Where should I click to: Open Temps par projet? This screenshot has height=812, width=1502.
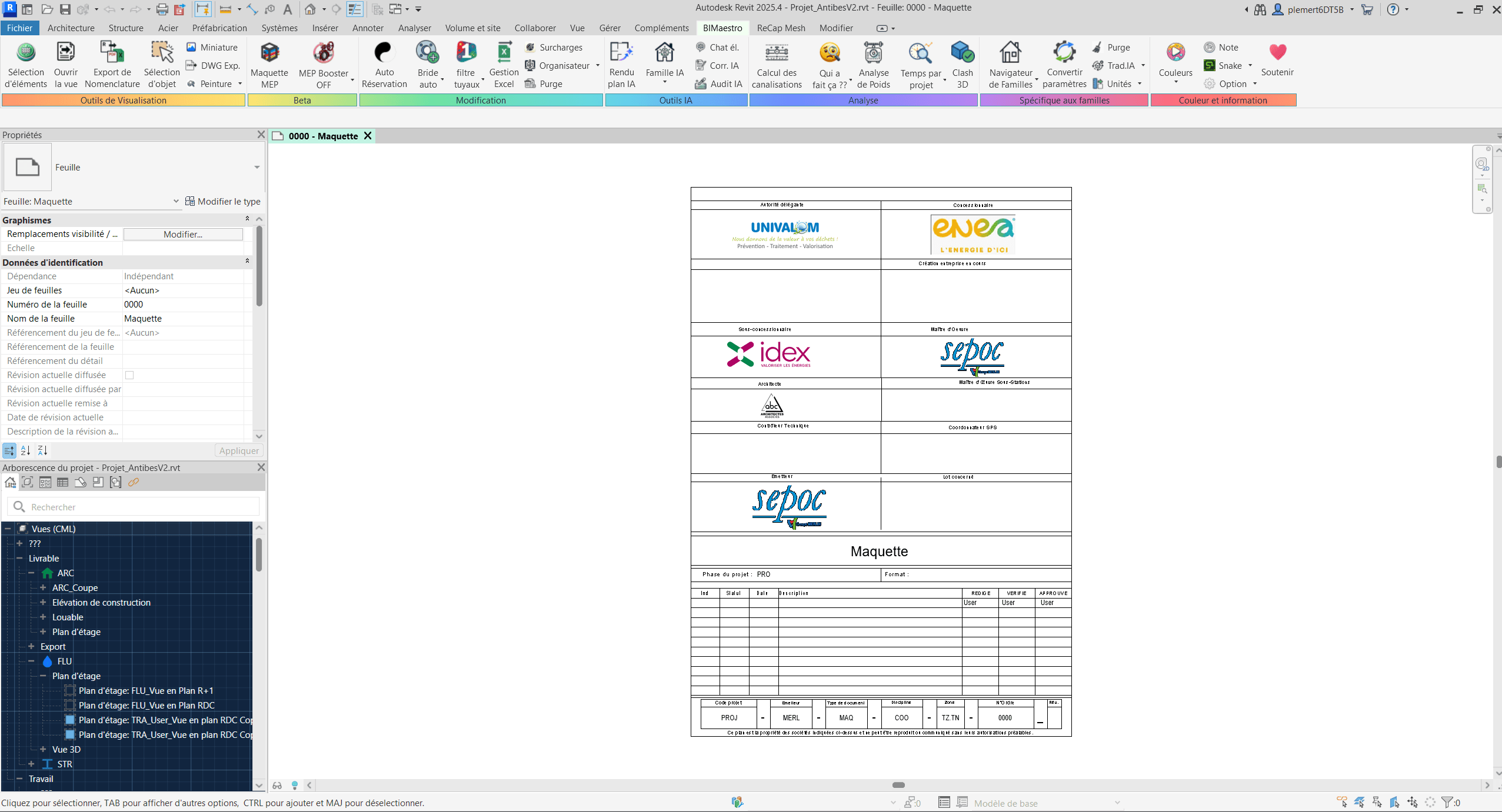pos(921,65)
